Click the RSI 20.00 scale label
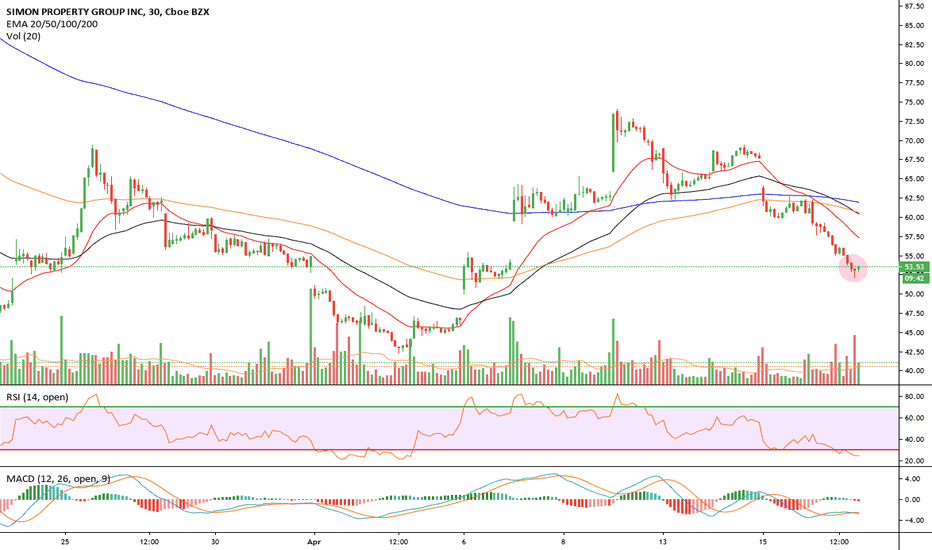 [x=914, y=461]
